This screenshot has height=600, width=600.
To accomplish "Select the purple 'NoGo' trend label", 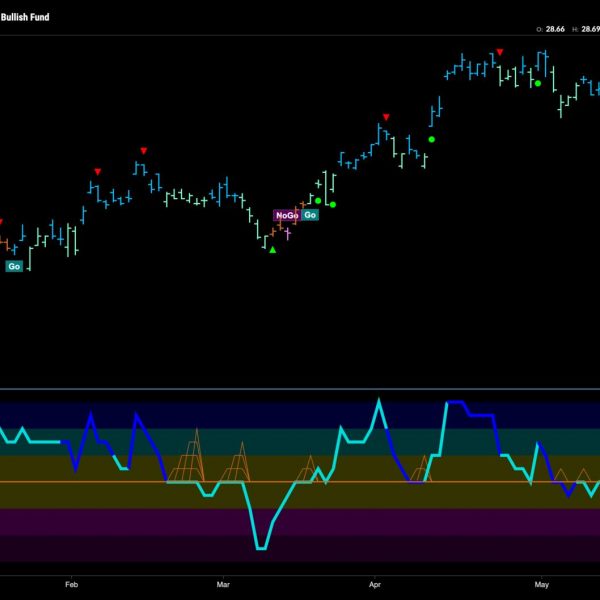I will point(286,215).
